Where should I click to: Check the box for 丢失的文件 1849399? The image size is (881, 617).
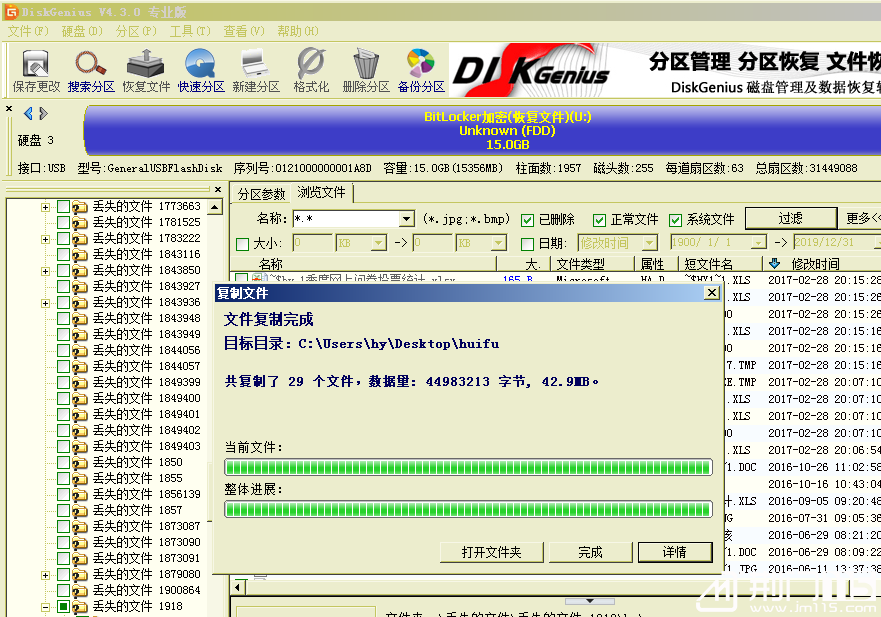point(63,383)
